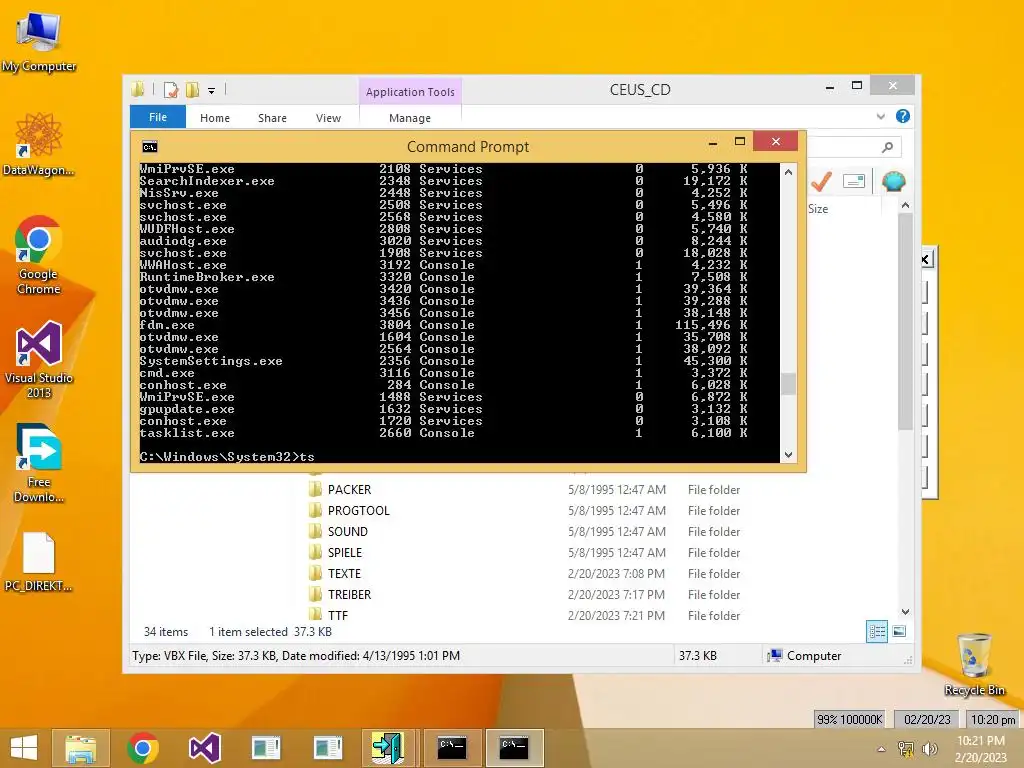Switch to Details view layout button

(x=876, y=631)
